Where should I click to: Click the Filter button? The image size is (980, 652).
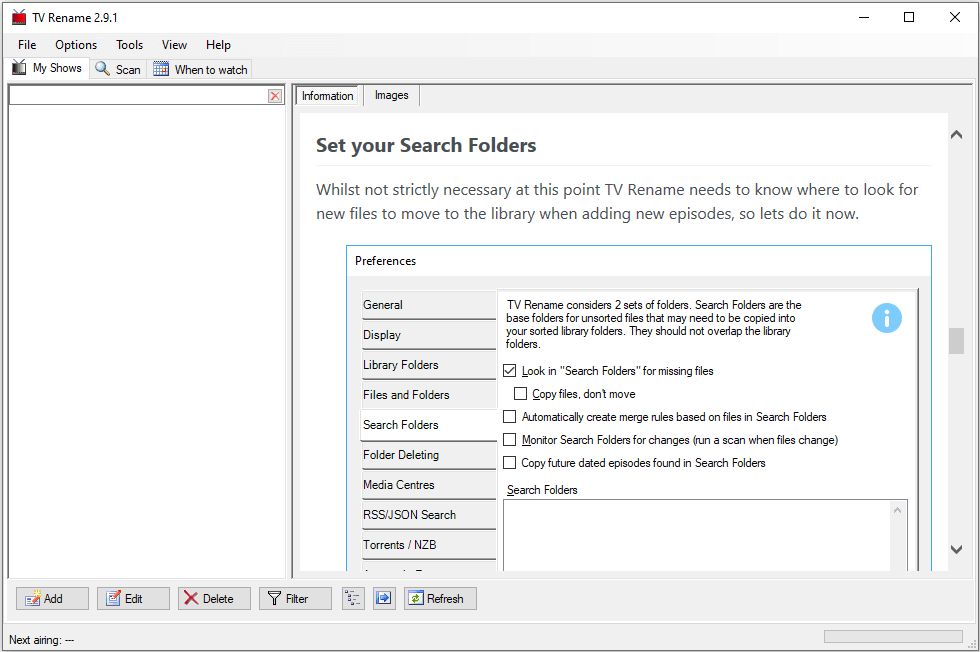(x=295, y=598)
